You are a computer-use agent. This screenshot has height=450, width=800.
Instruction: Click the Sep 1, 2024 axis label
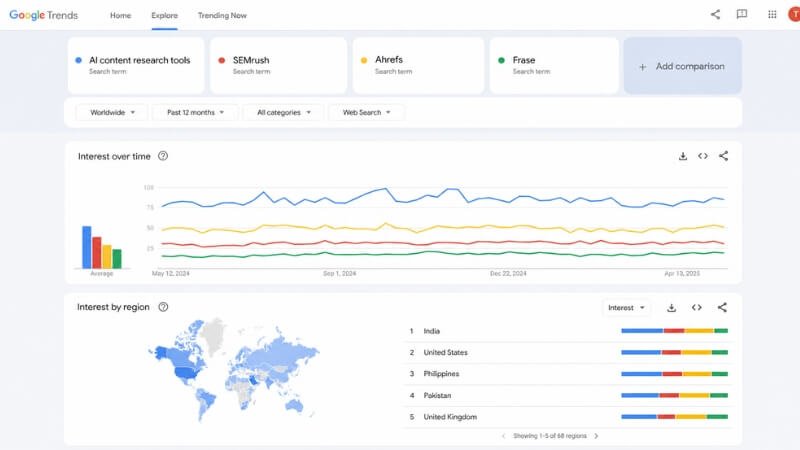pyautogui.click(x=339, y=273)
